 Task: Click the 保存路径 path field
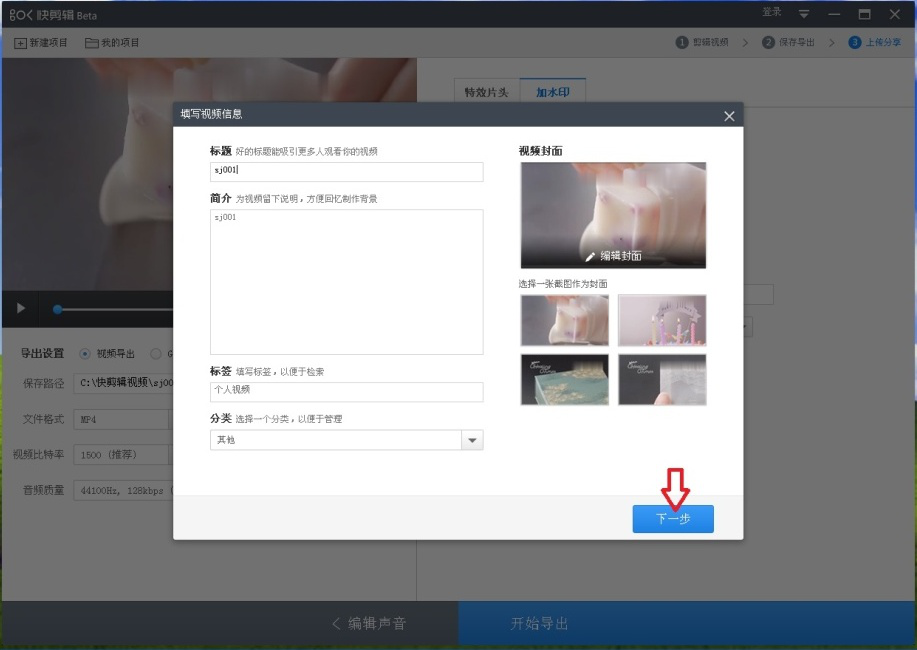pyautogui.click(x=123, y=383)
